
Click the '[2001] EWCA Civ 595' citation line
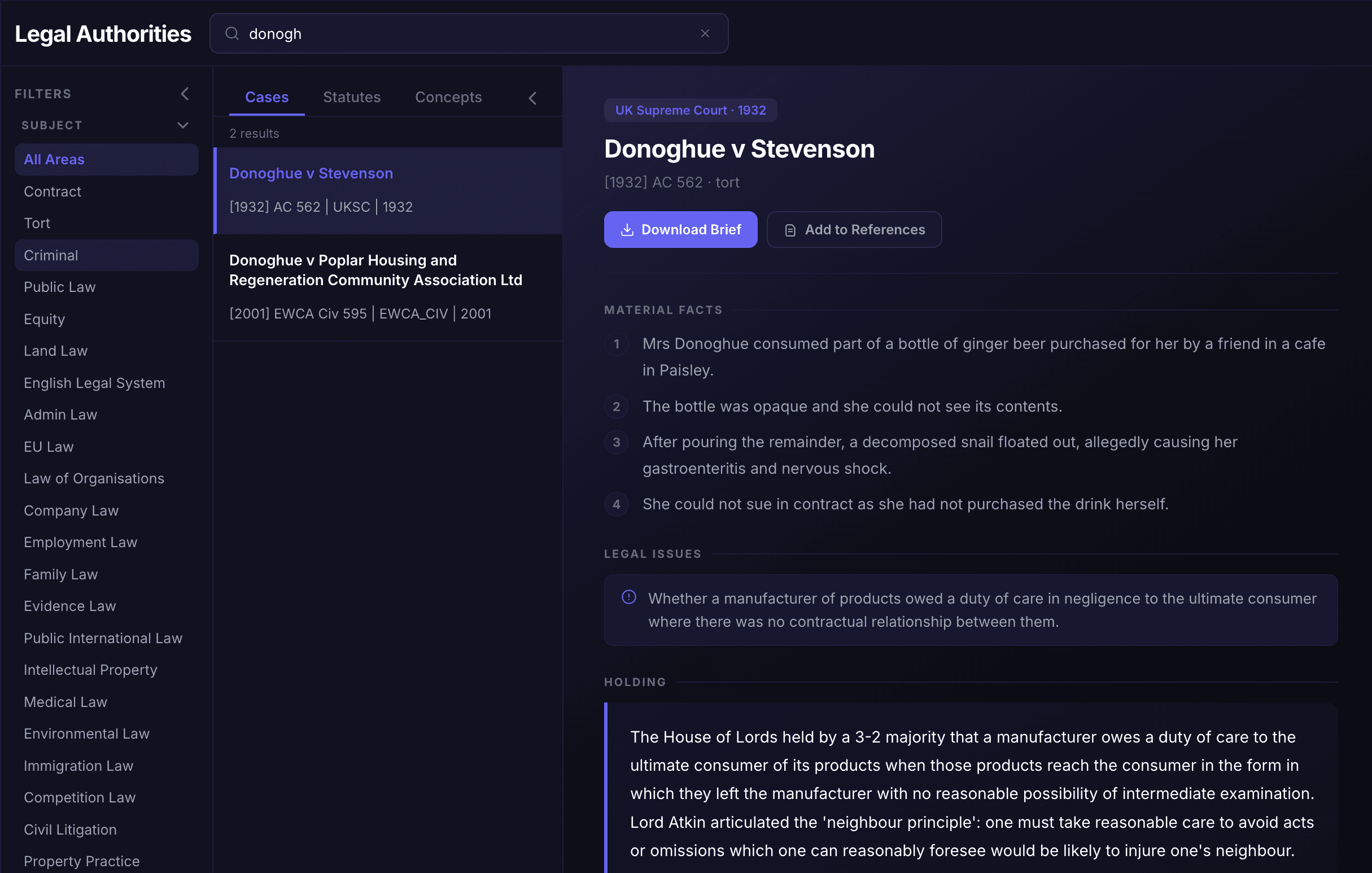pyautogui.click(x=360, y=314)
